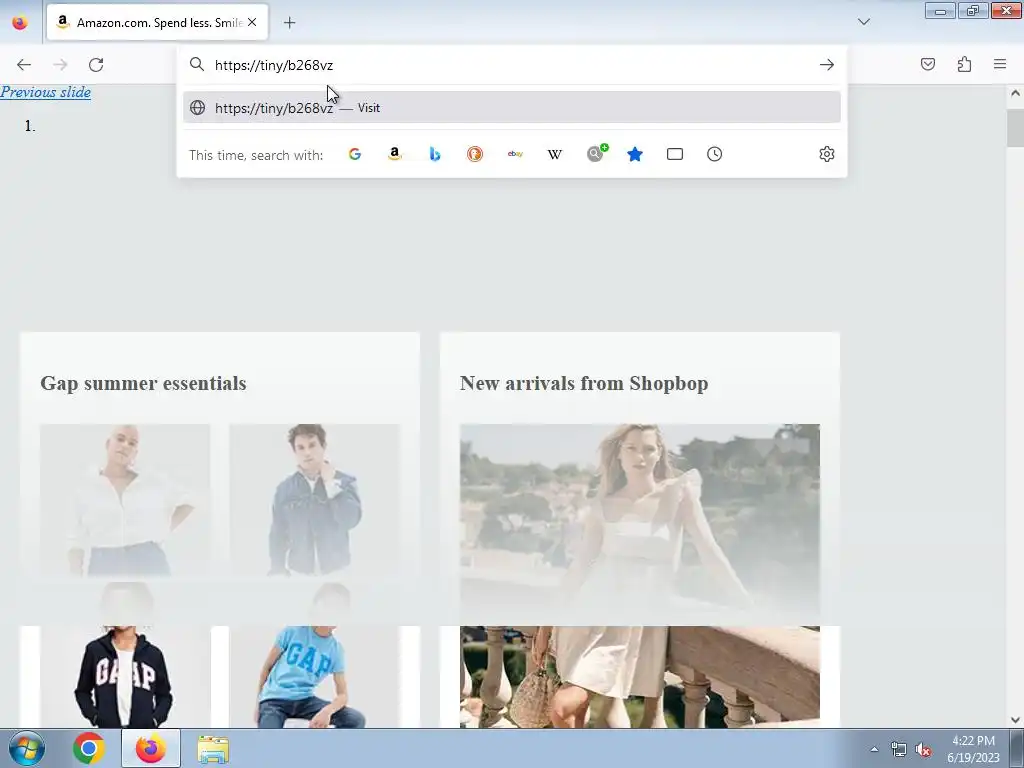Click the Previous slide link
This screenshot has height=768, width=1024.
coord(46,92)
